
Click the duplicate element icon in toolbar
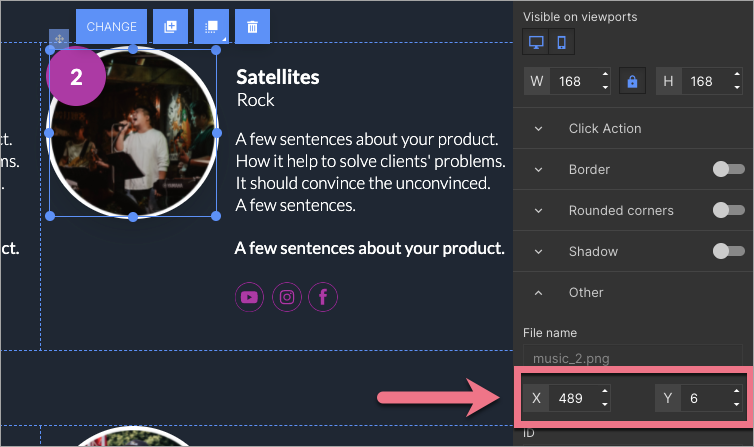tap(170, 27)
